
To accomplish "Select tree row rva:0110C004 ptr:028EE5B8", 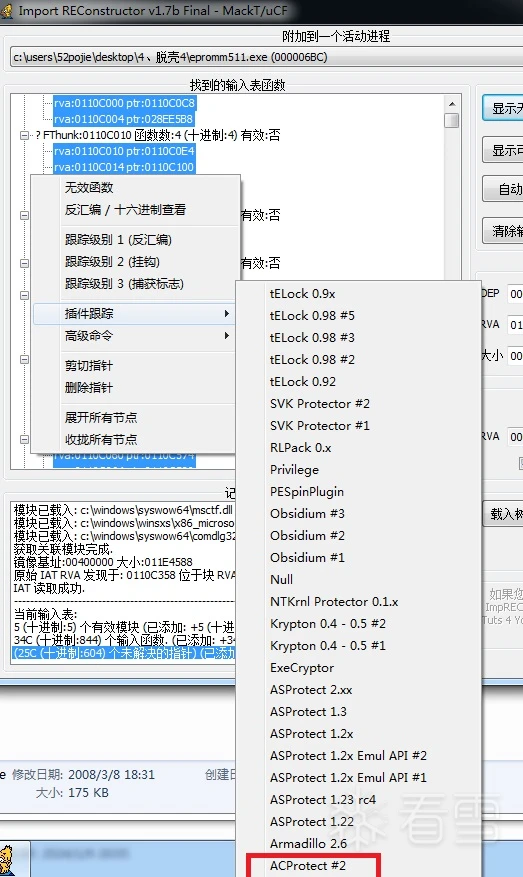I will click(x=124, y=119).
